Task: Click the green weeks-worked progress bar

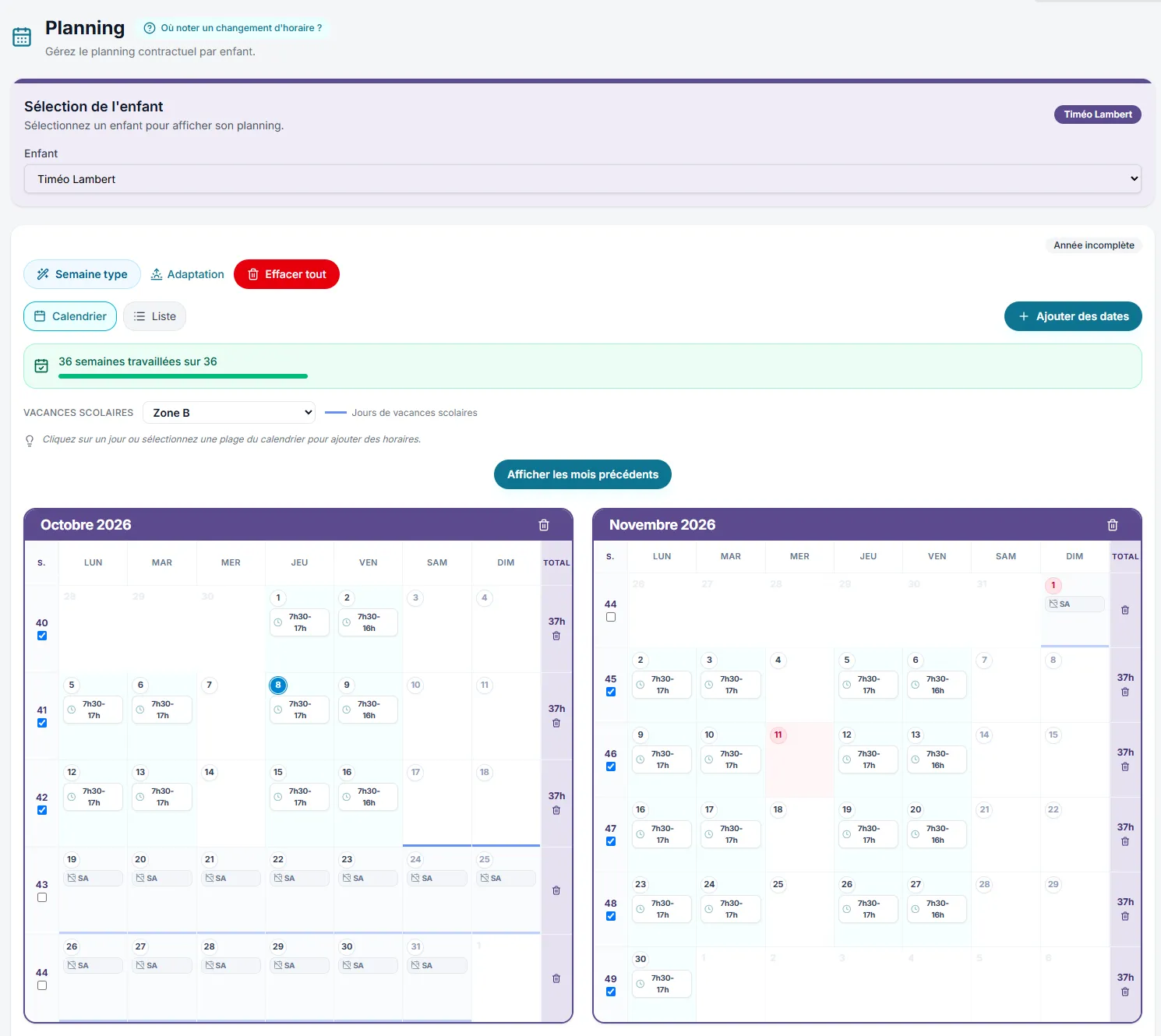Action: click(183, 376)
